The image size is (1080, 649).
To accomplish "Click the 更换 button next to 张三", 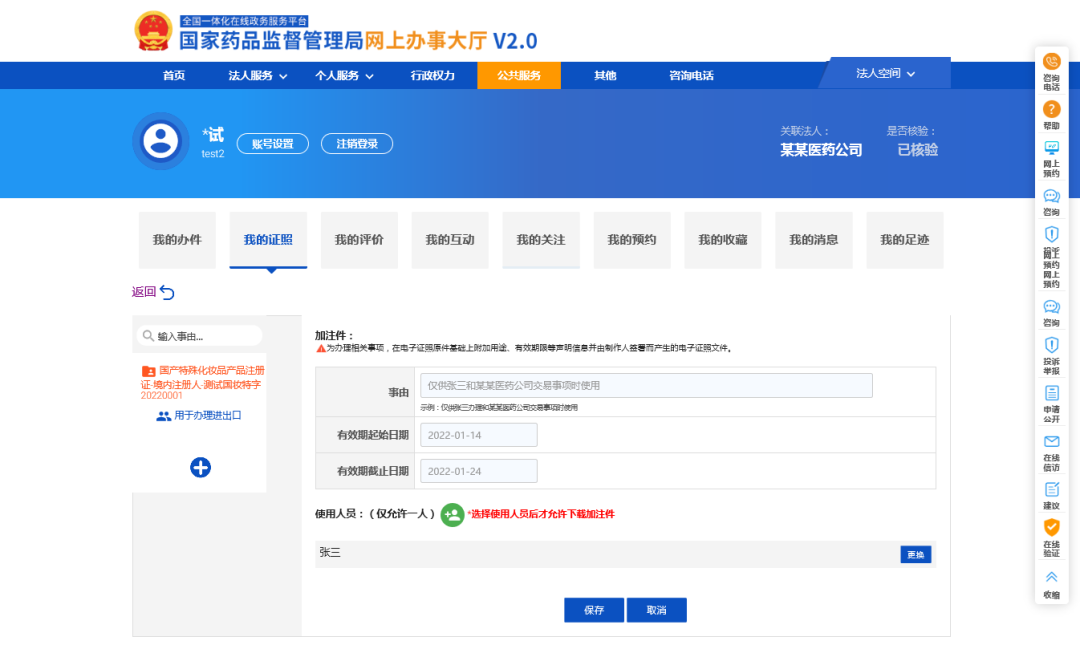I will [915, 554].
